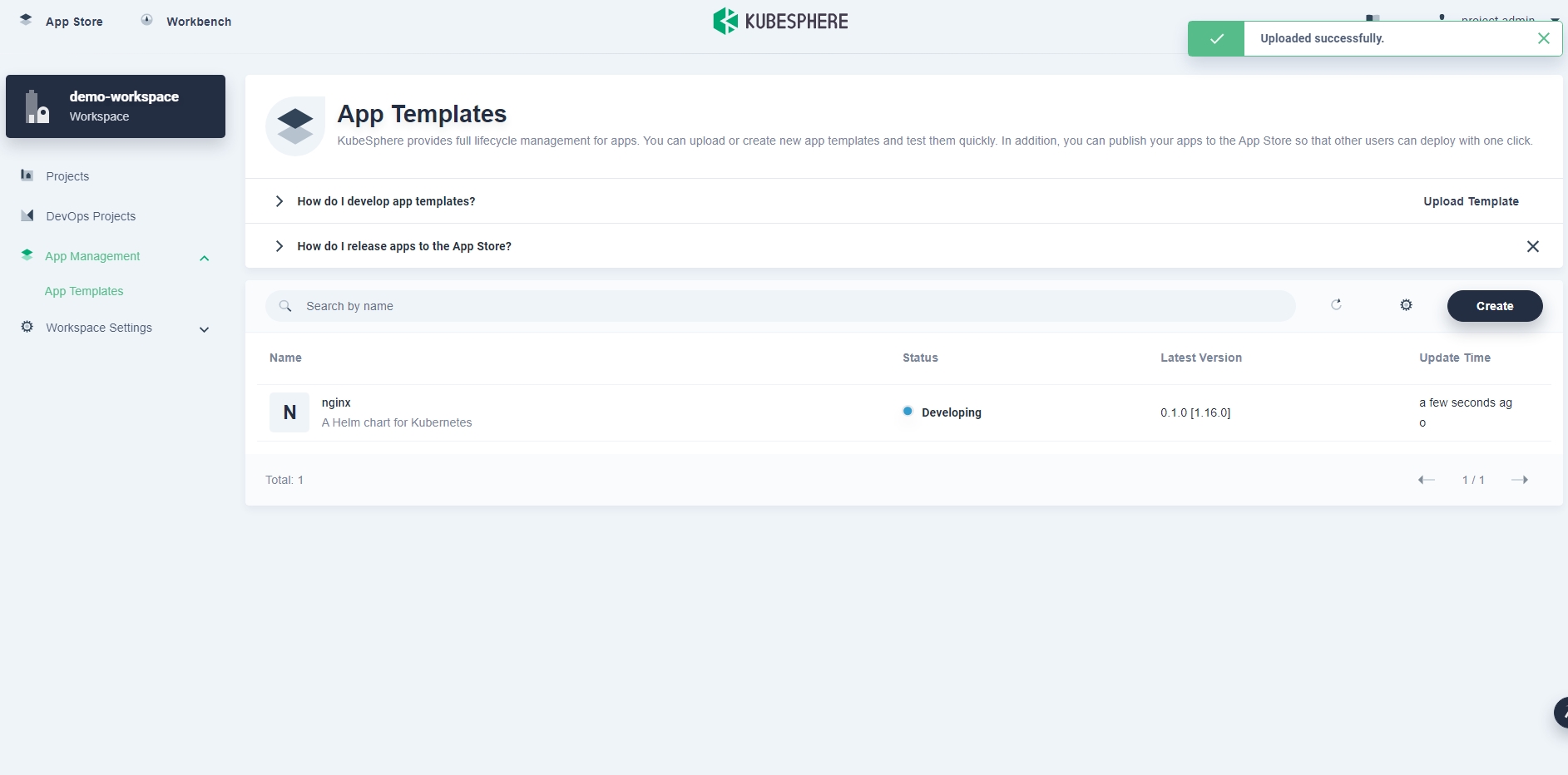Open table settings gear icon
The image size is (1568, 775).
[x=1406, y=305]
